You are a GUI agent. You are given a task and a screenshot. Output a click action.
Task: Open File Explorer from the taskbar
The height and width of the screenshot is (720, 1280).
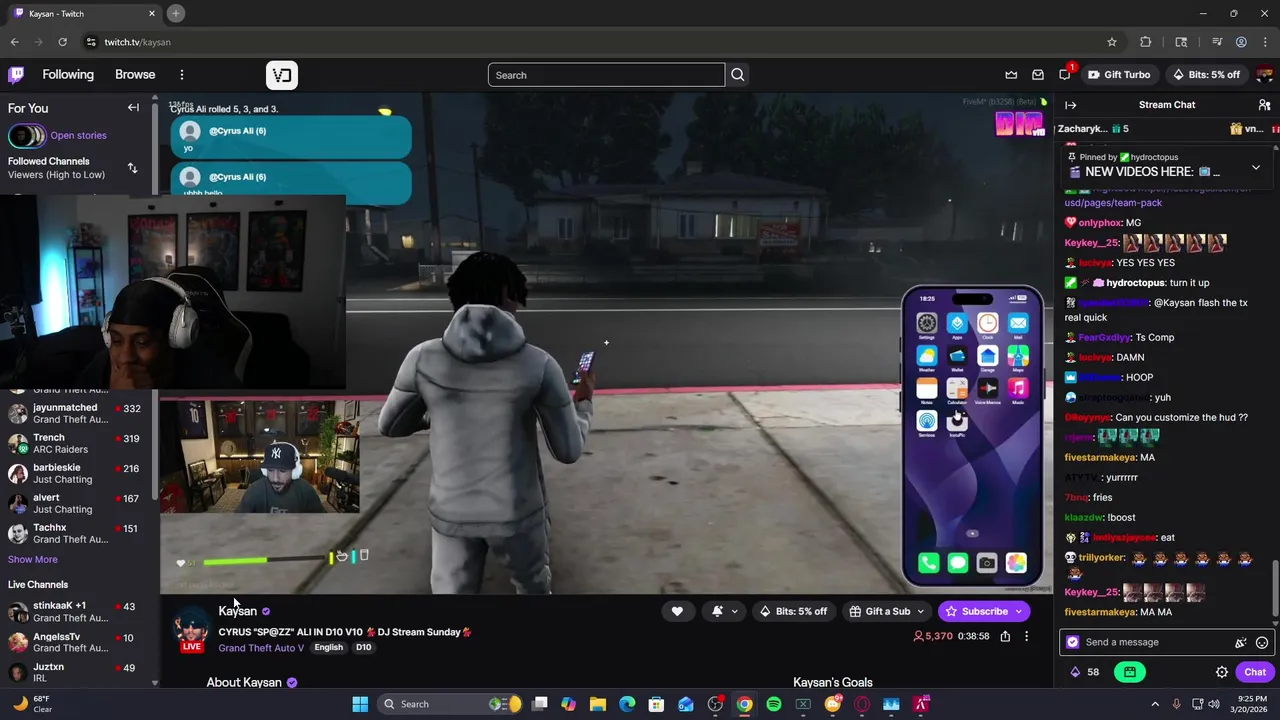pos(597,704)
